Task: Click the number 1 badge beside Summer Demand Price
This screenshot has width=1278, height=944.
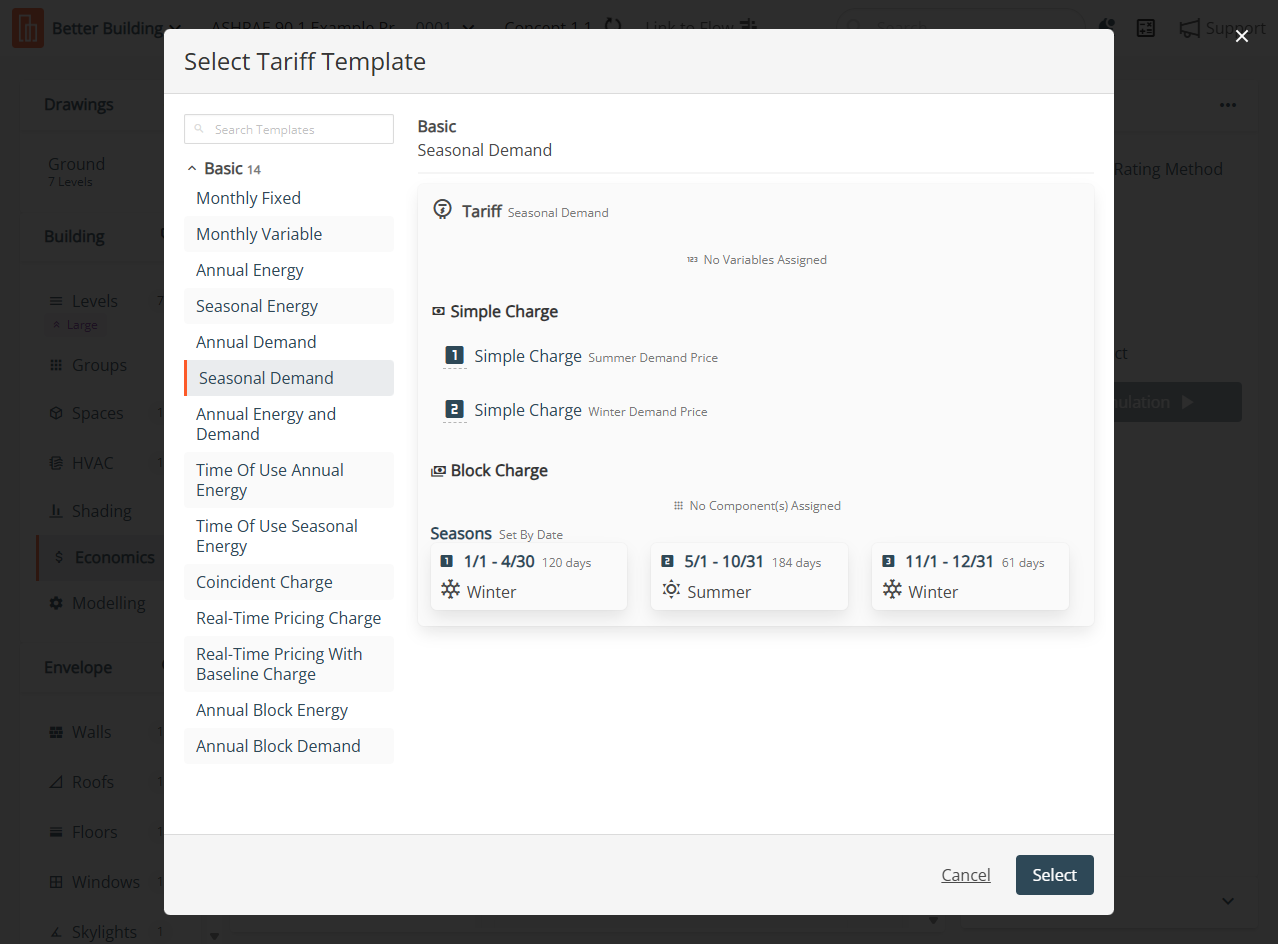Action: click(454, 356)
